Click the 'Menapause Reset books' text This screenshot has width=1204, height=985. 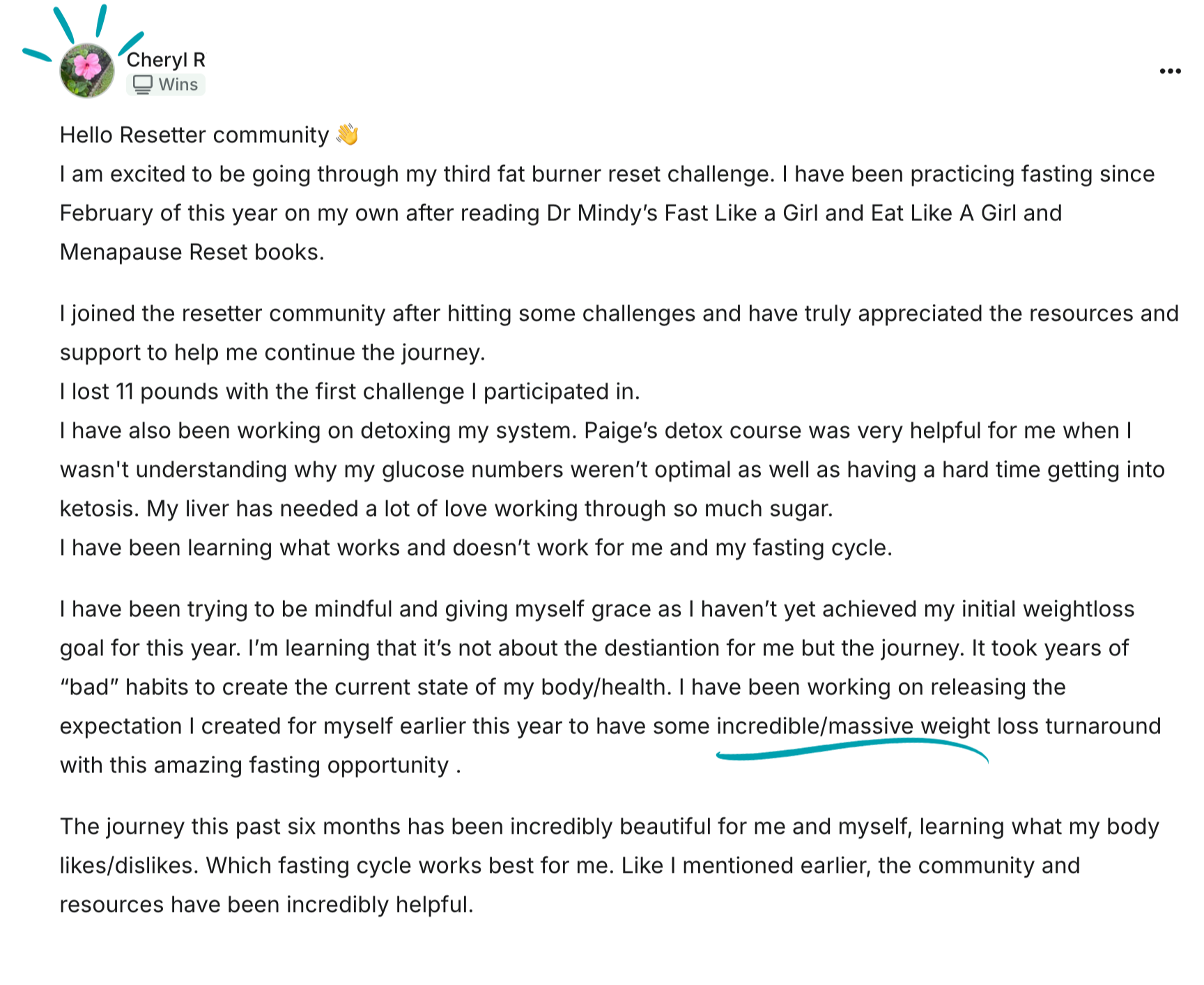click(x=192, y=252)
